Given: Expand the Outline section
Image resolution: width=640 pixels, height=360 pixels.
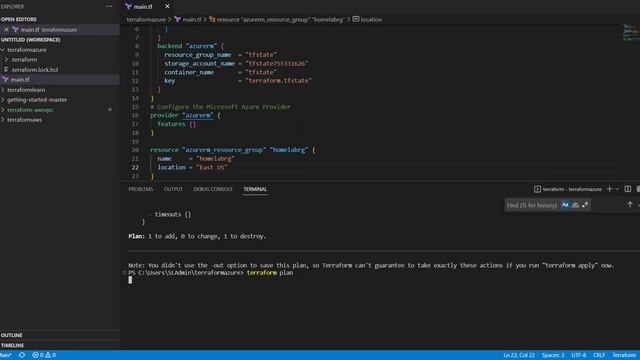Looking at the screenshot, I should coord(11,335).
